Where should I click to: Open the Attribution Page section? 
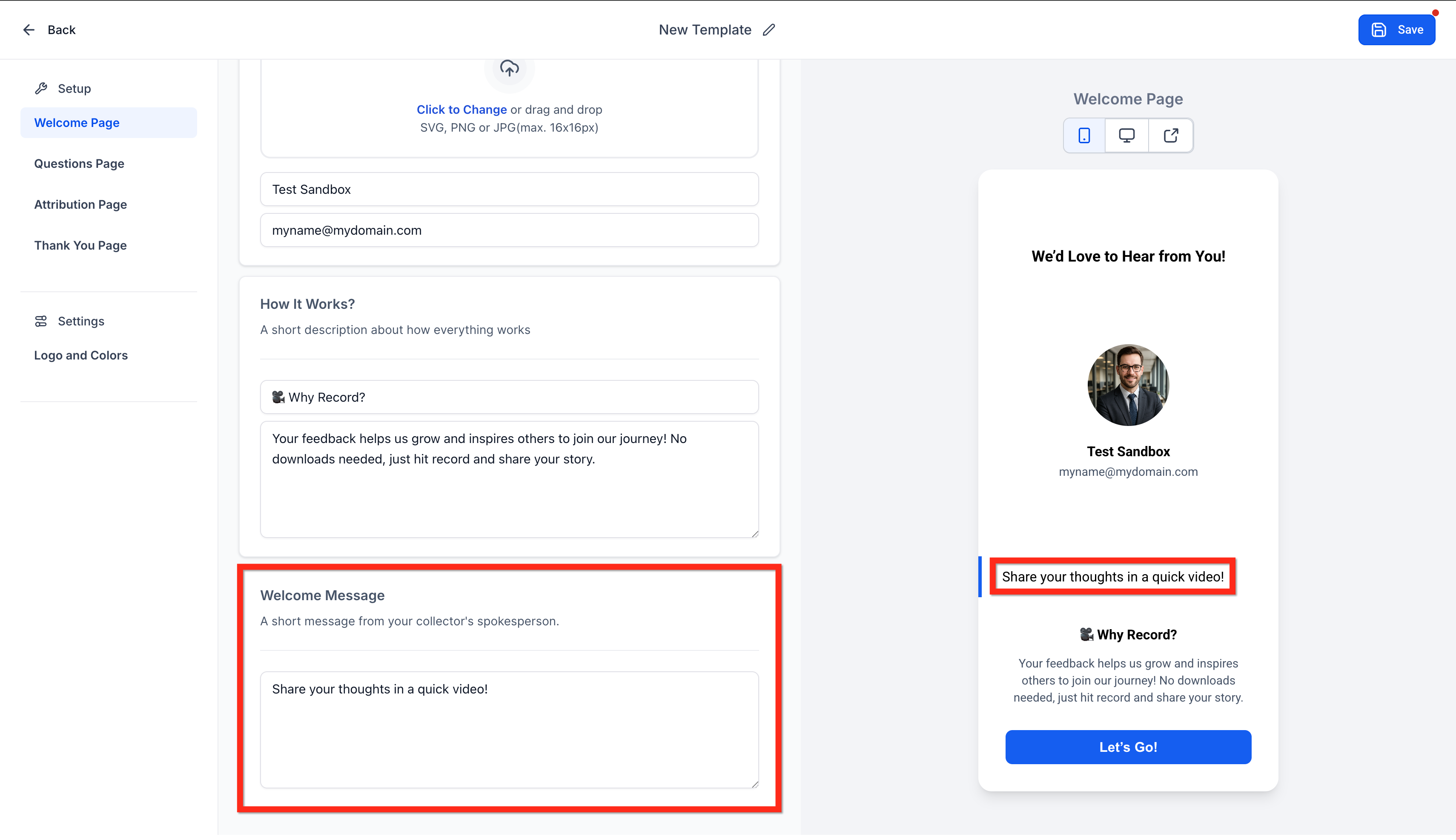[80, 205]
